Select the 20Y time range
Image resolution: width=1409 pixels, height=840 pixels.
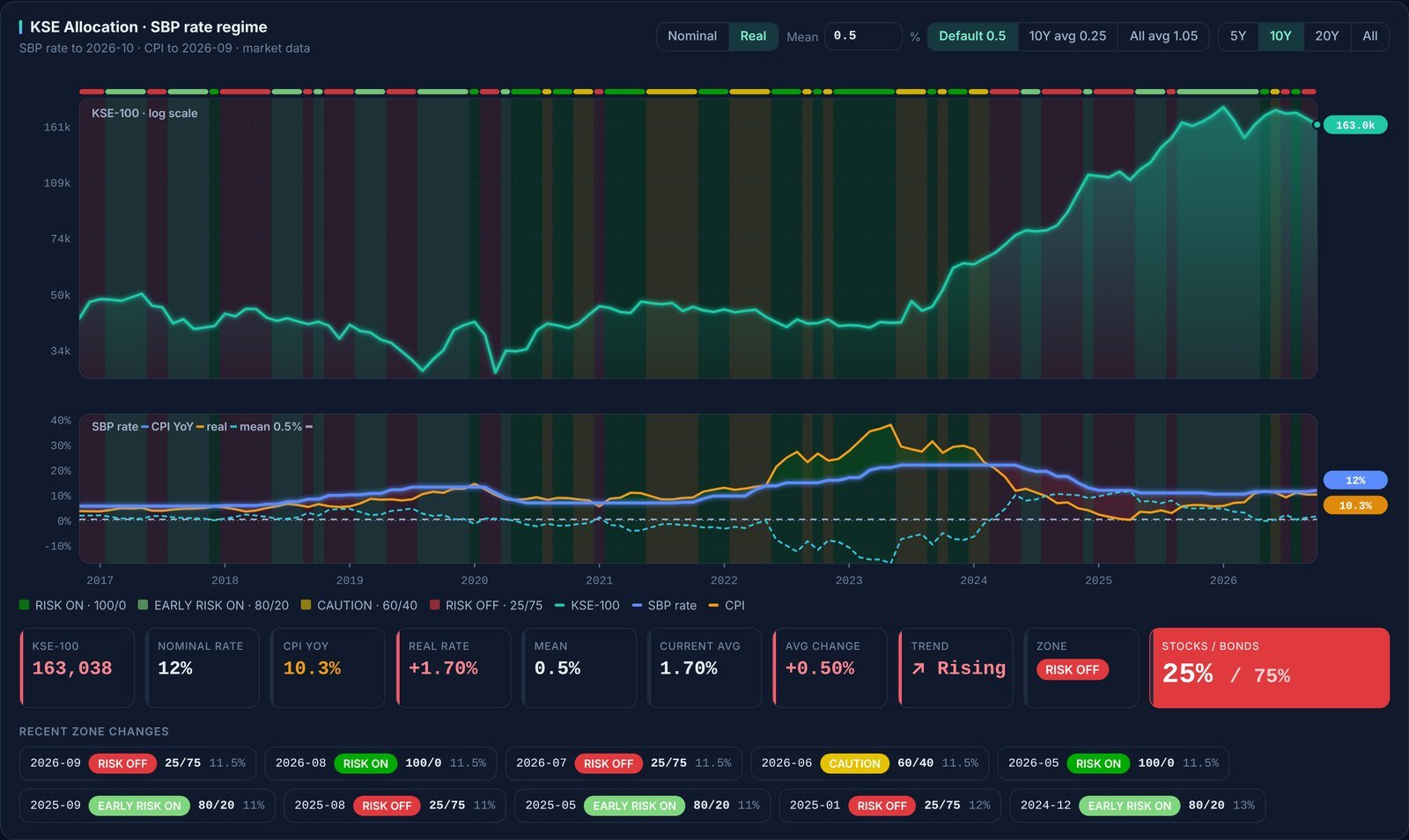pyautogui.click(x=1327, y=36)
